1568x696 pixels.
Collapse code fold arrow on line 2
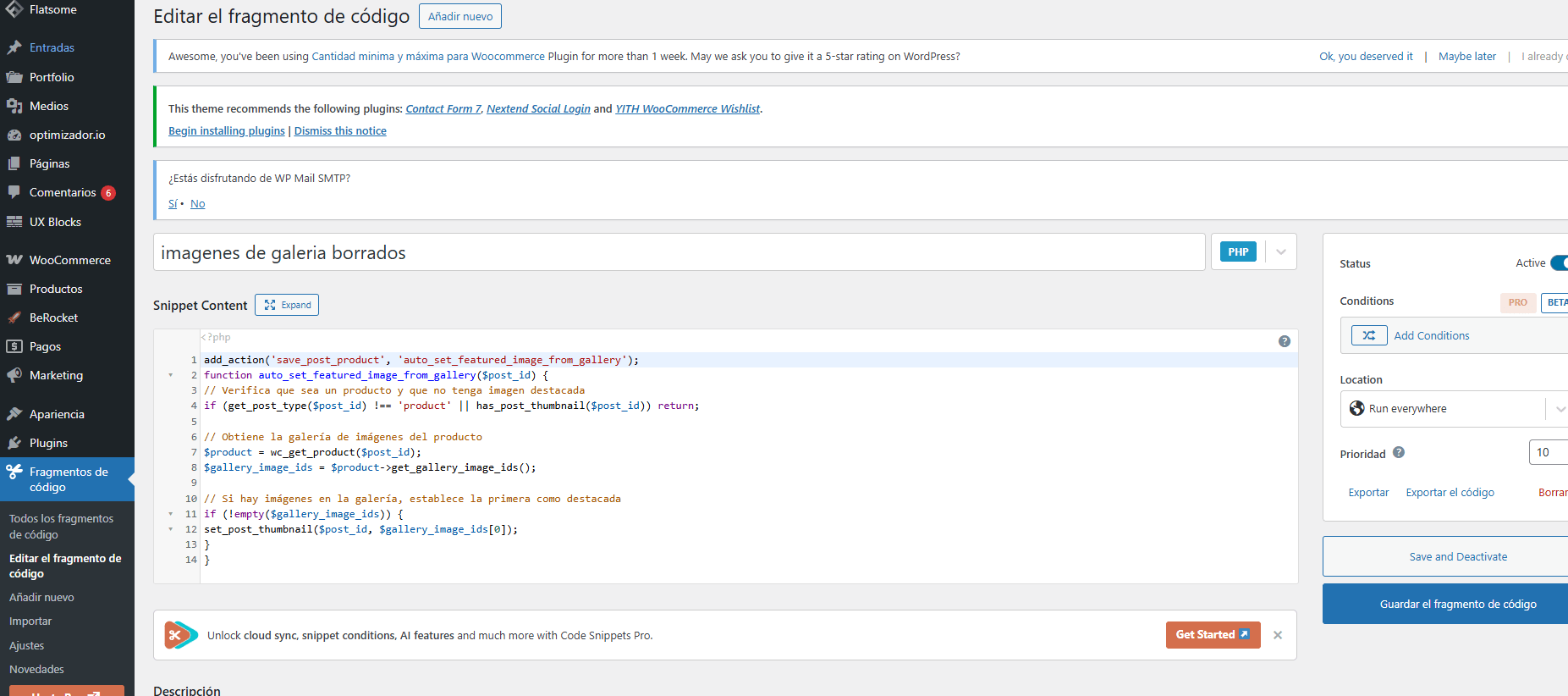coord(170,375)
